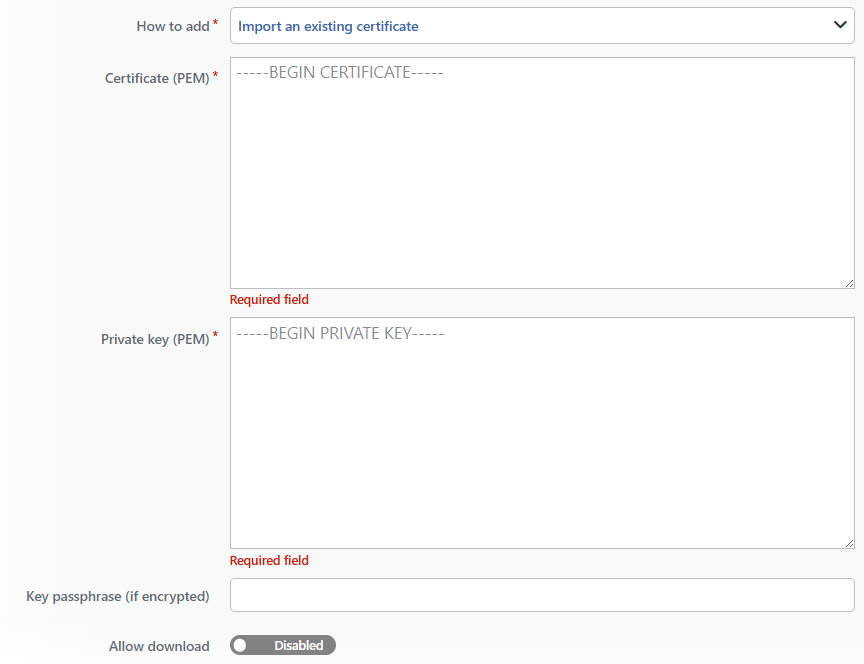Toggle the Allow download switch

pyautogui.click(x=283, y=645)
